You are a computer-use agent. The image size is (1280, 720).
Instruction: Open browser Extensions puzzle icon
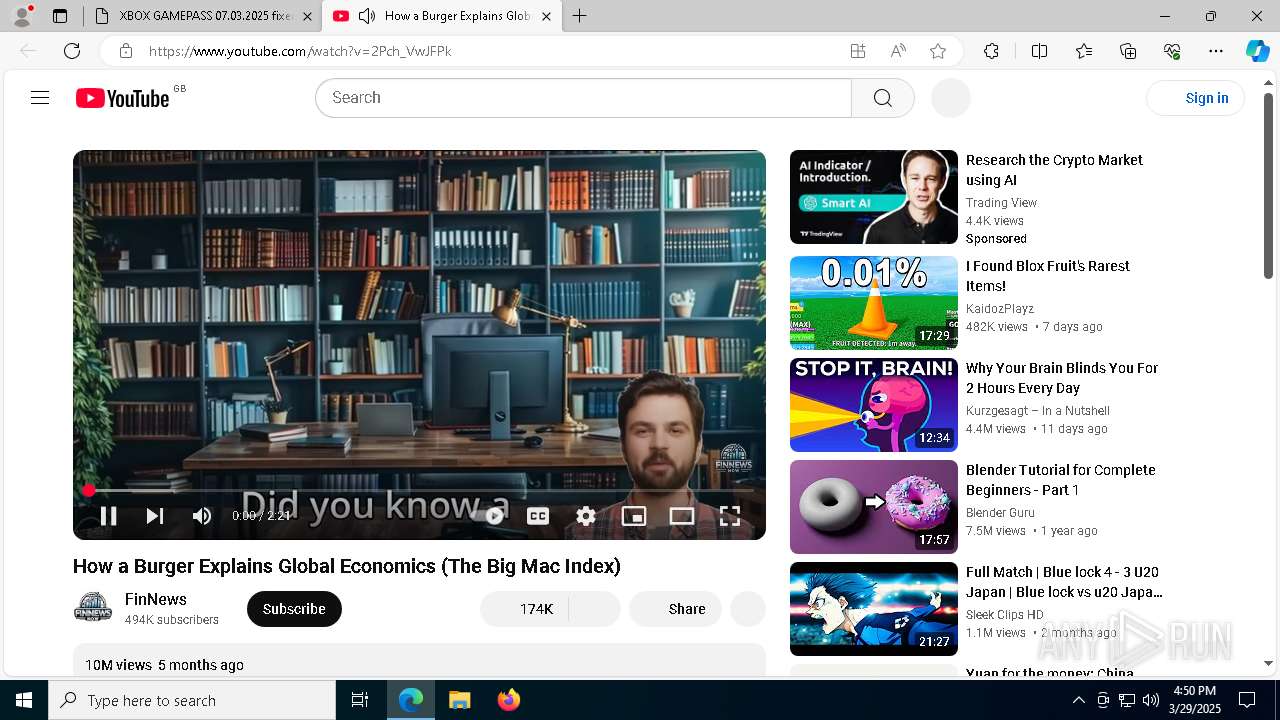991,51
